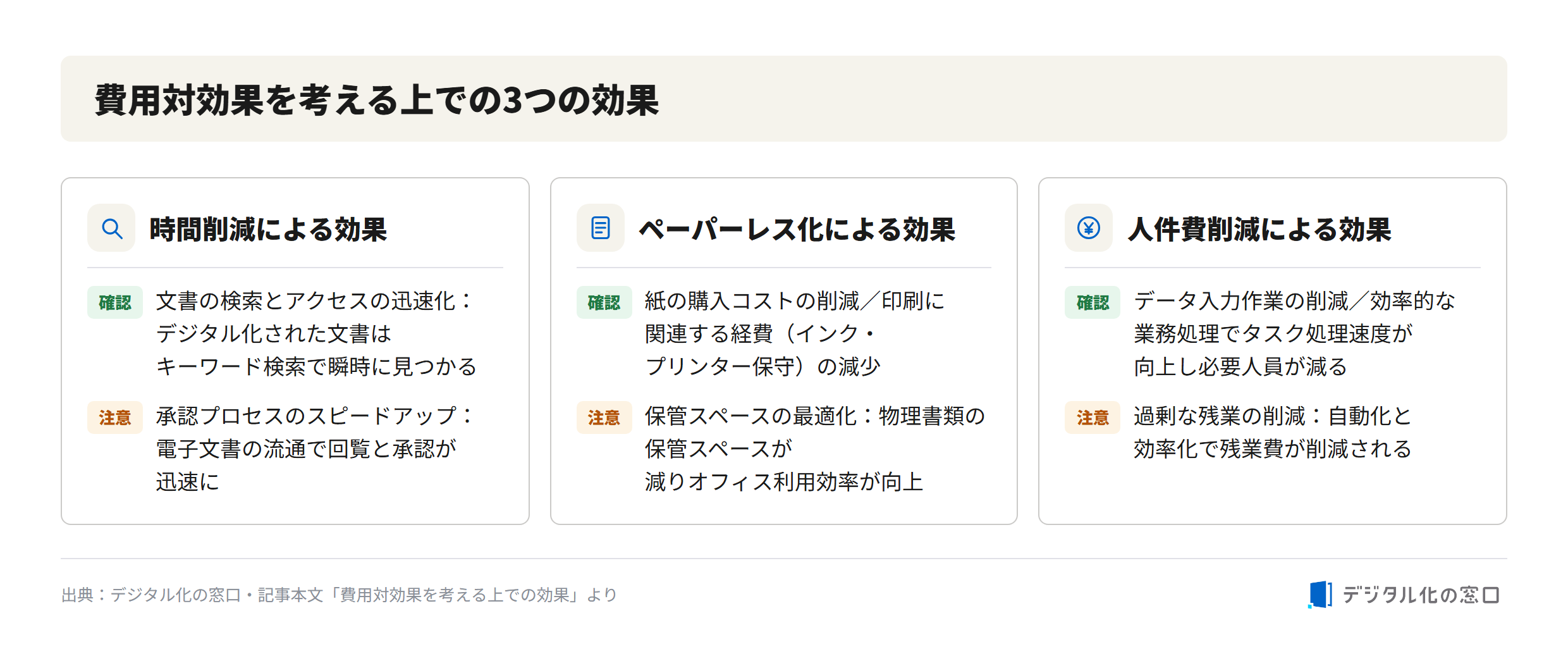Click the 文書の検索とアクセスの迅速化 paragraph
Image resolution: width=1568 pixels, height=668 pixels.
point(316,333)
